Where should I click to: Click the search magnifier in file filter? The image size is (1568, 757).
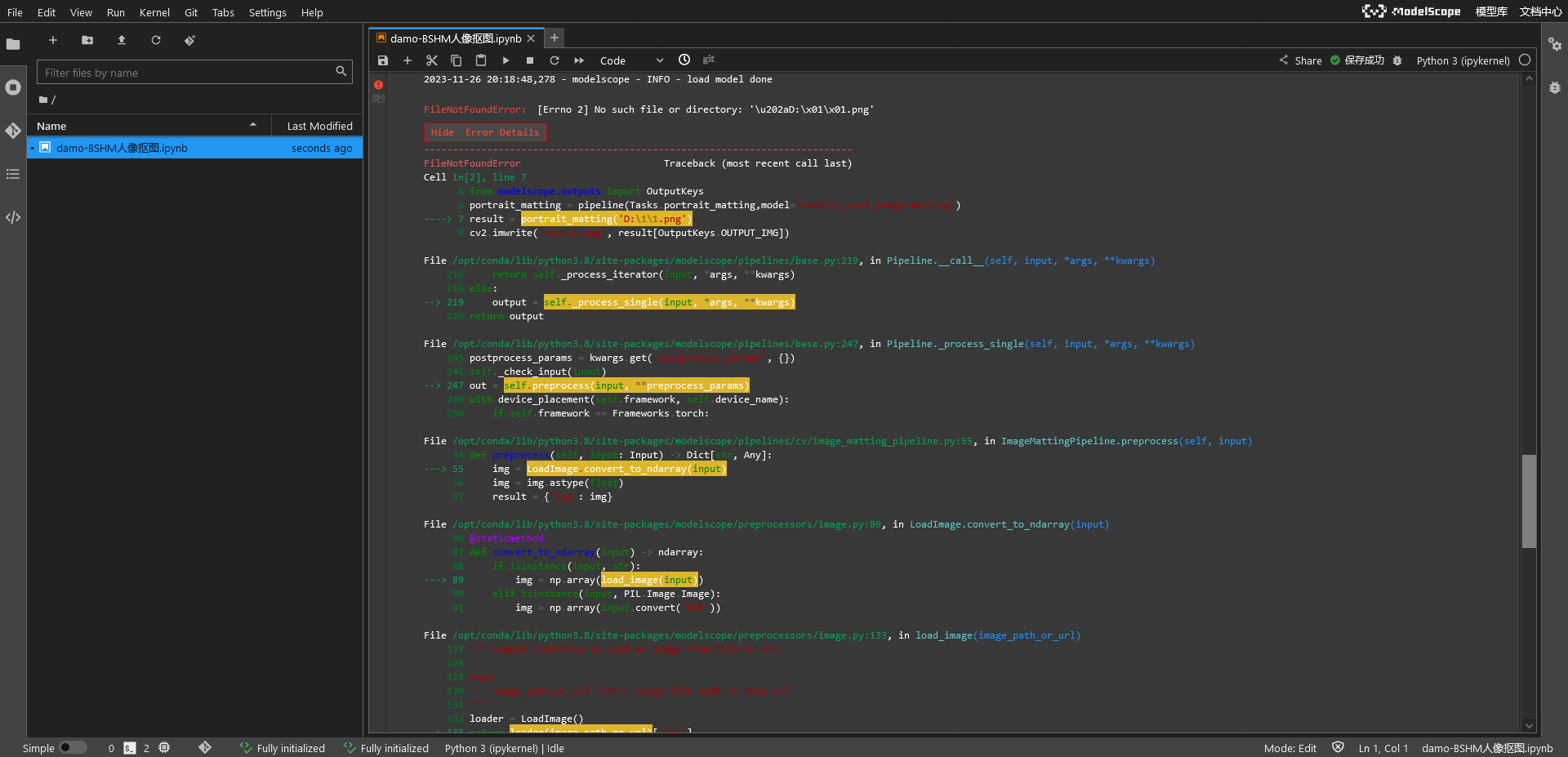tap(341, 72)
